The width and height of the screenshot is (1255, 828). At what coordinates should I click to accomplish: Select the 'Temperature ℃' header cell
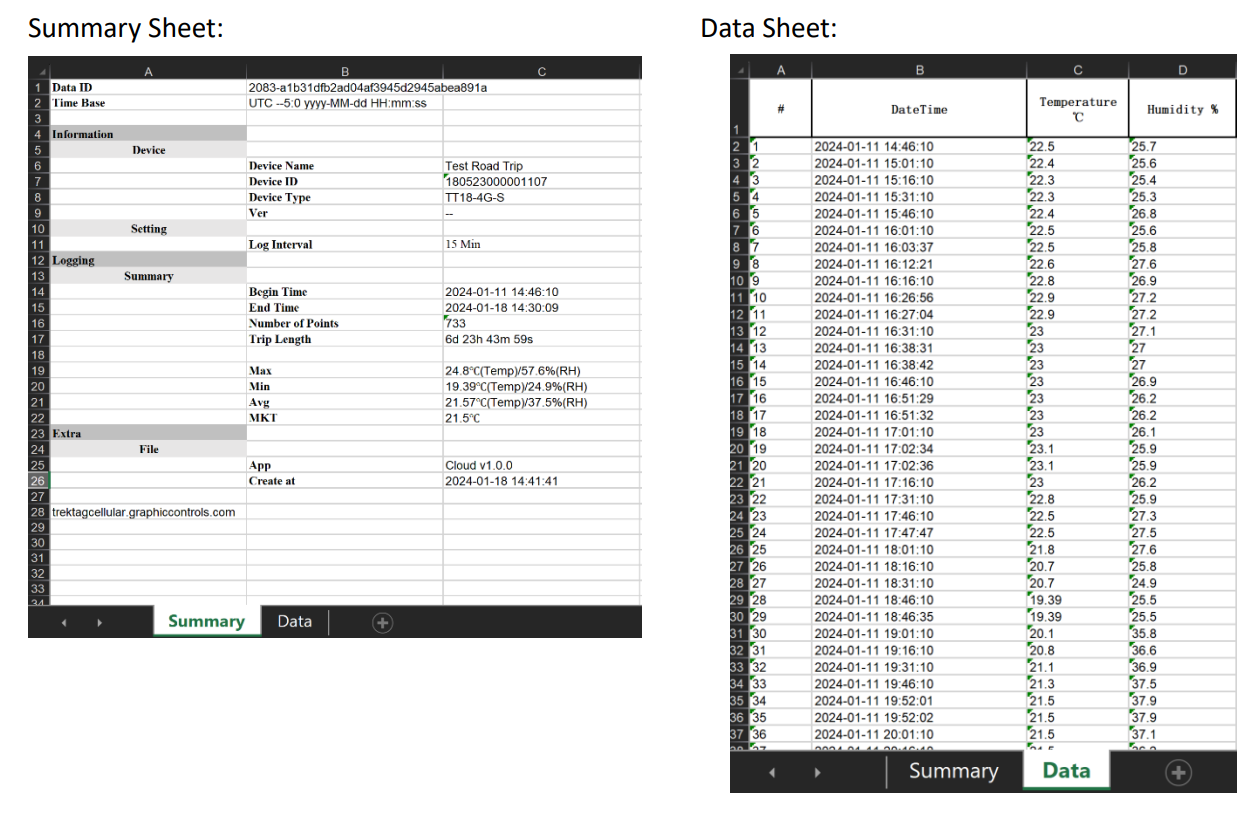(x=1078, y=109)
